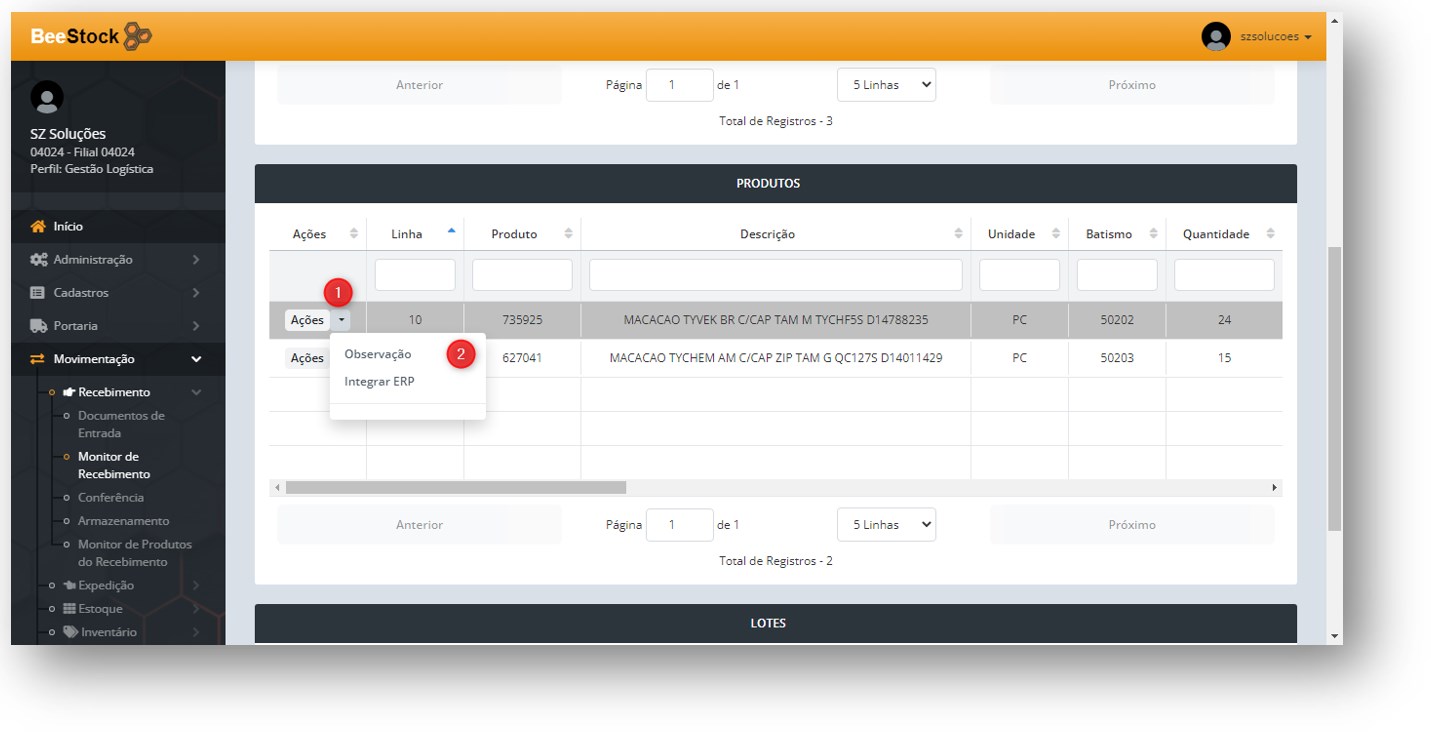The image size is (1431, 733).
Task: Click the Início home icon
Action: pyautogui.click(x=38, y=227)
